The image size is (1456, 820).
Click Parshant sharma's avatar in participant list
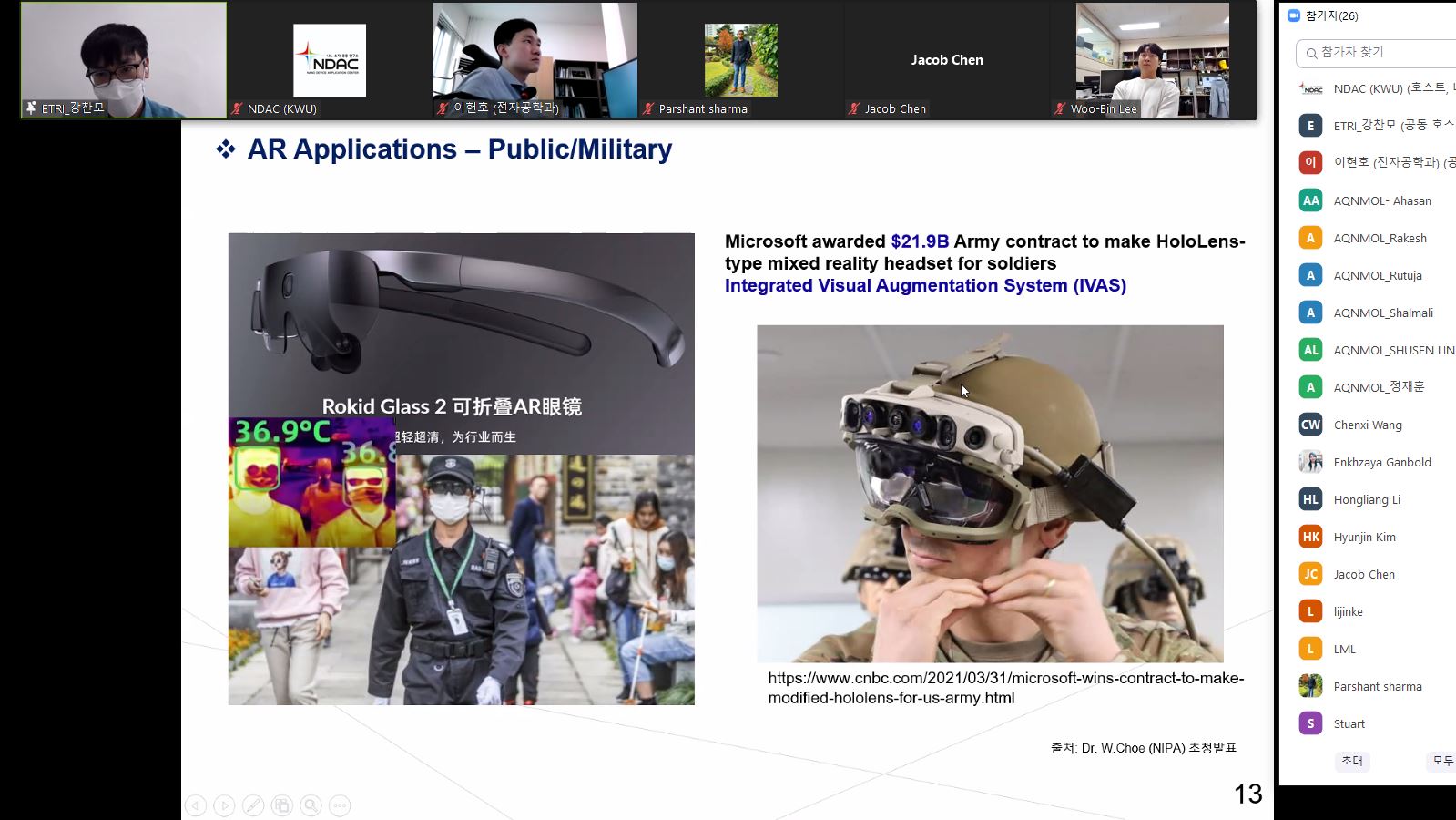(1310, 686)
